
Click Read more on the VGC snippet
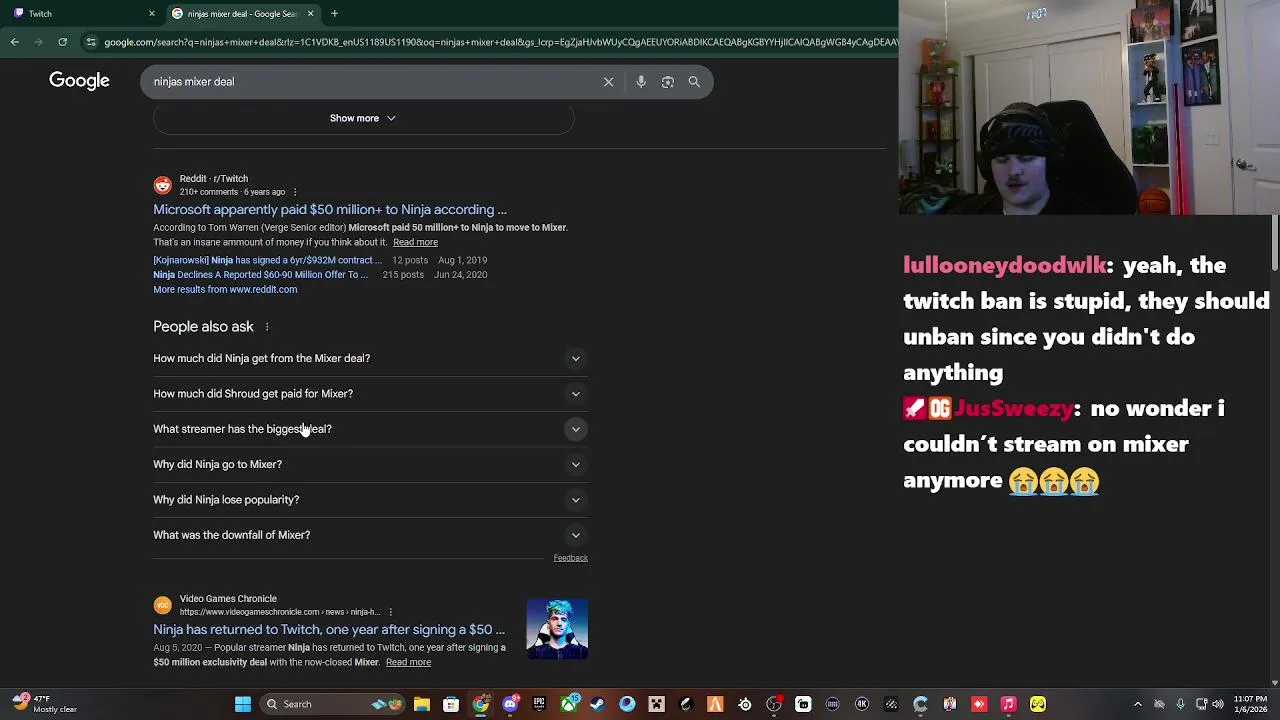[408, 662]
